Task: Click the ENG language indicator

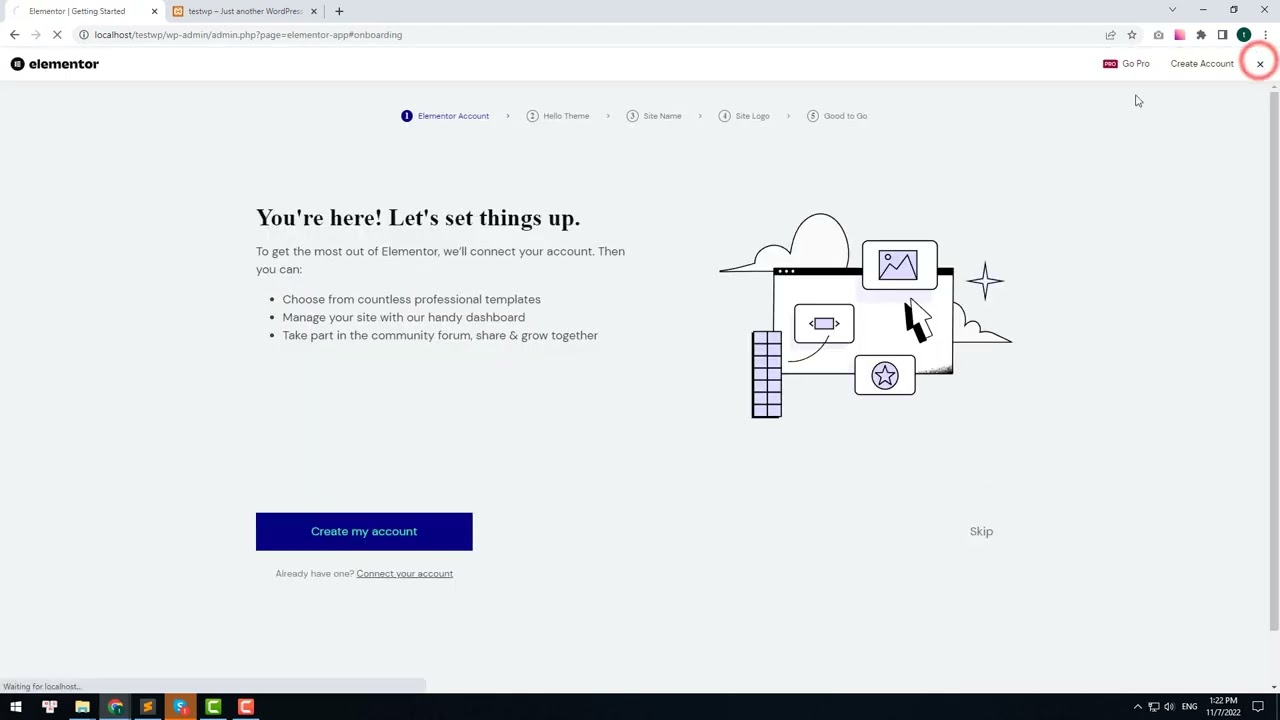Action: (x=1191, y=707)
